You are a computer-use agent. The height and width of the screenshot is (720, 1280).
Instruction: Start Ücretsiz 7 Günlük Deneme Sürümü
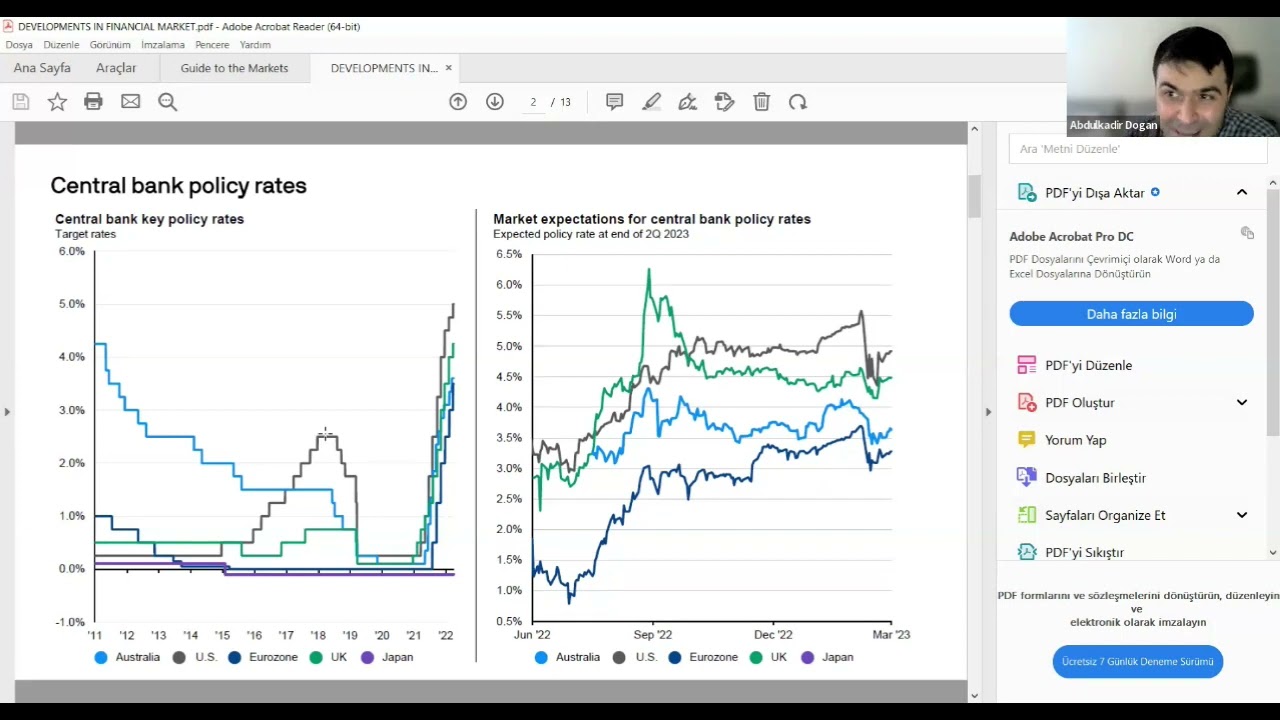tap(1137, 662)
